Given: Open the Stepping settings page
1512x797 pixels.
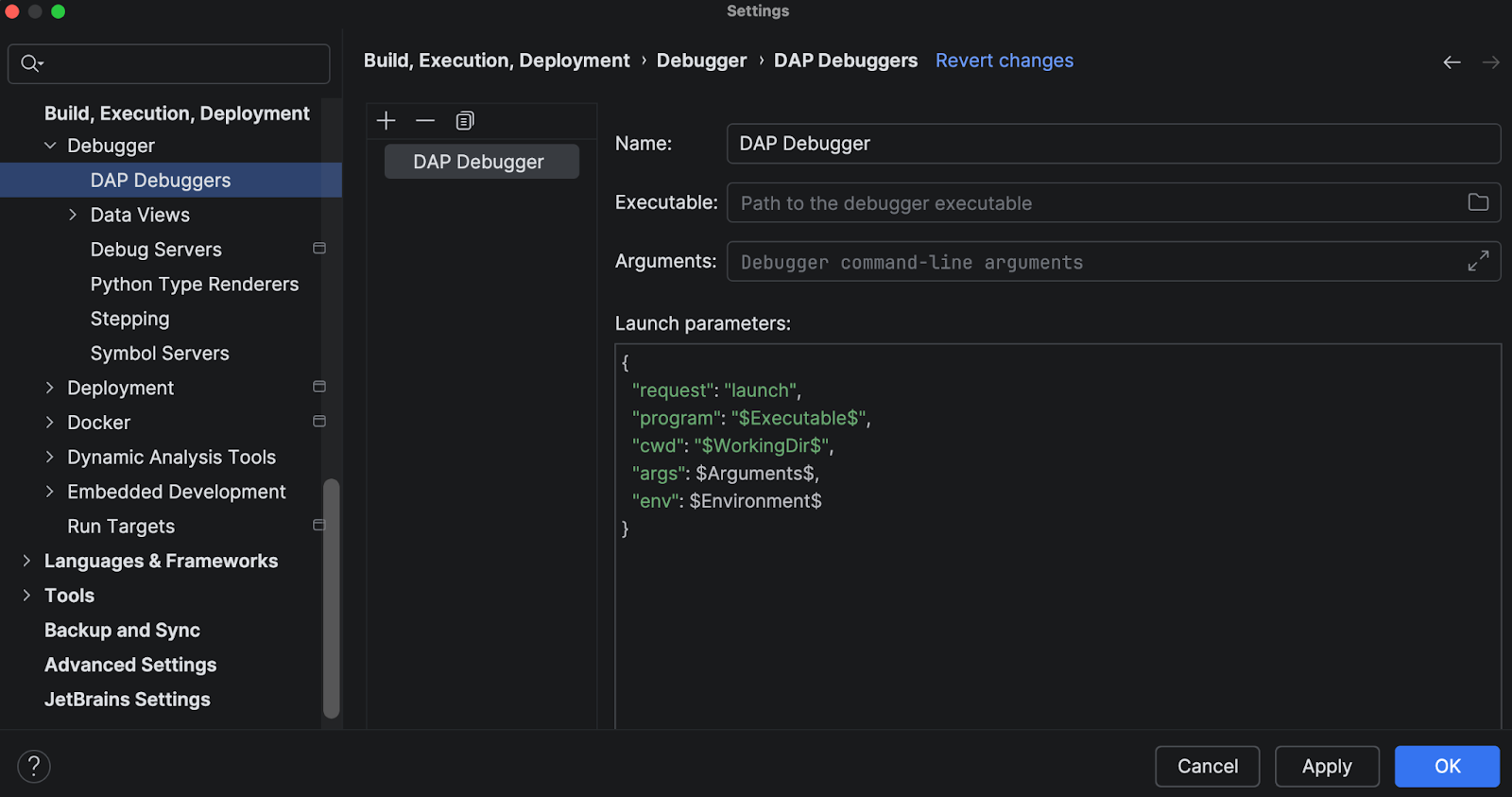Looking at the screenshot, I should (x=129, y=319).
